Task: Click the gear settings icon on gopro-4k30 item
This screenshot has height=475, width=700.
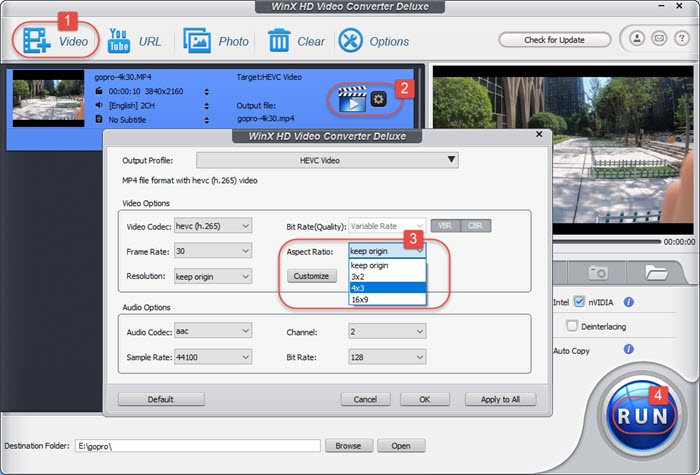Action: coord(377,98)
